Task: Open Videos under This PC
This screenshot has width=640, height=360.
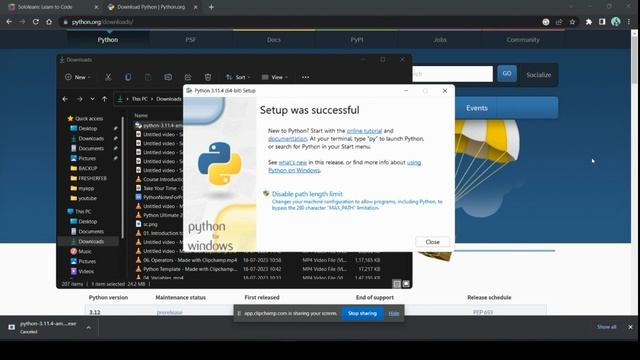Action: point(82,271)
